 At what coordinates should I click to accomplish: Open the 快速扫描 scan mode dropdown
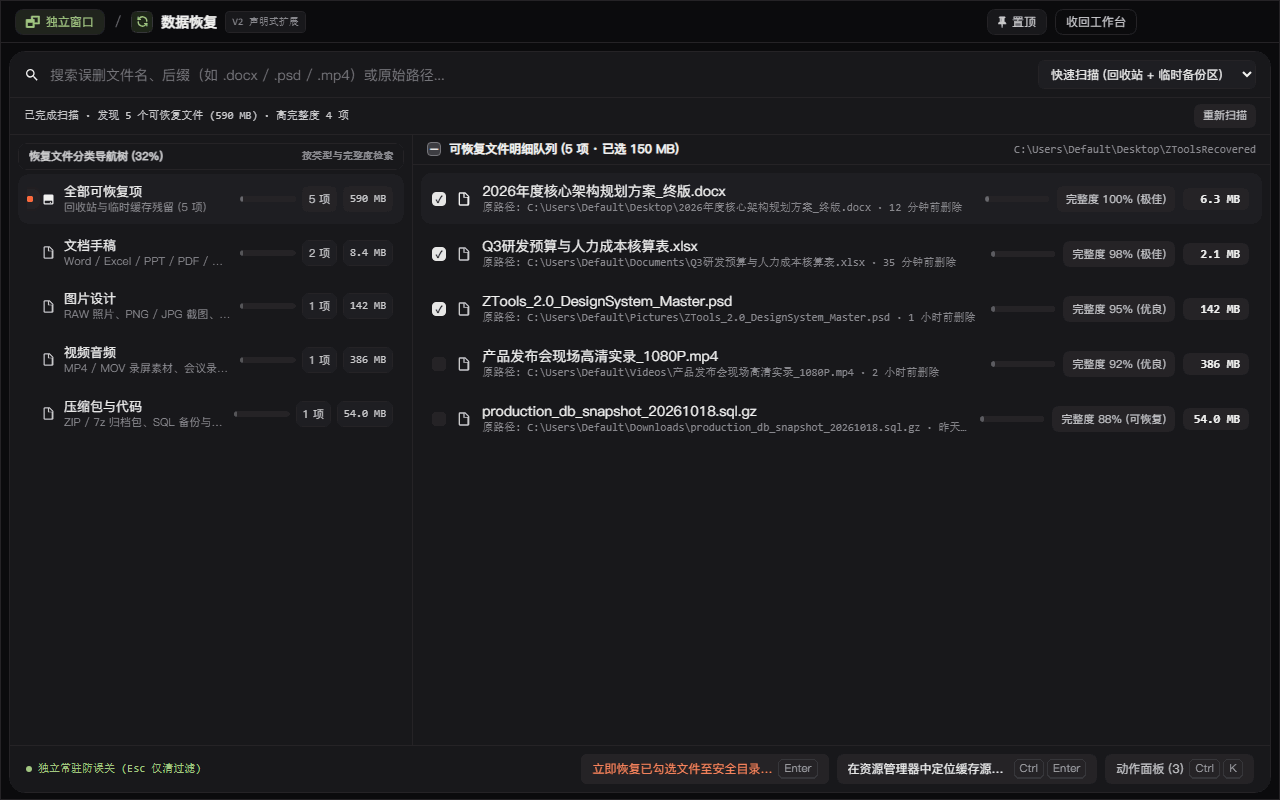pyautogui.click(x=1146, y=75)
